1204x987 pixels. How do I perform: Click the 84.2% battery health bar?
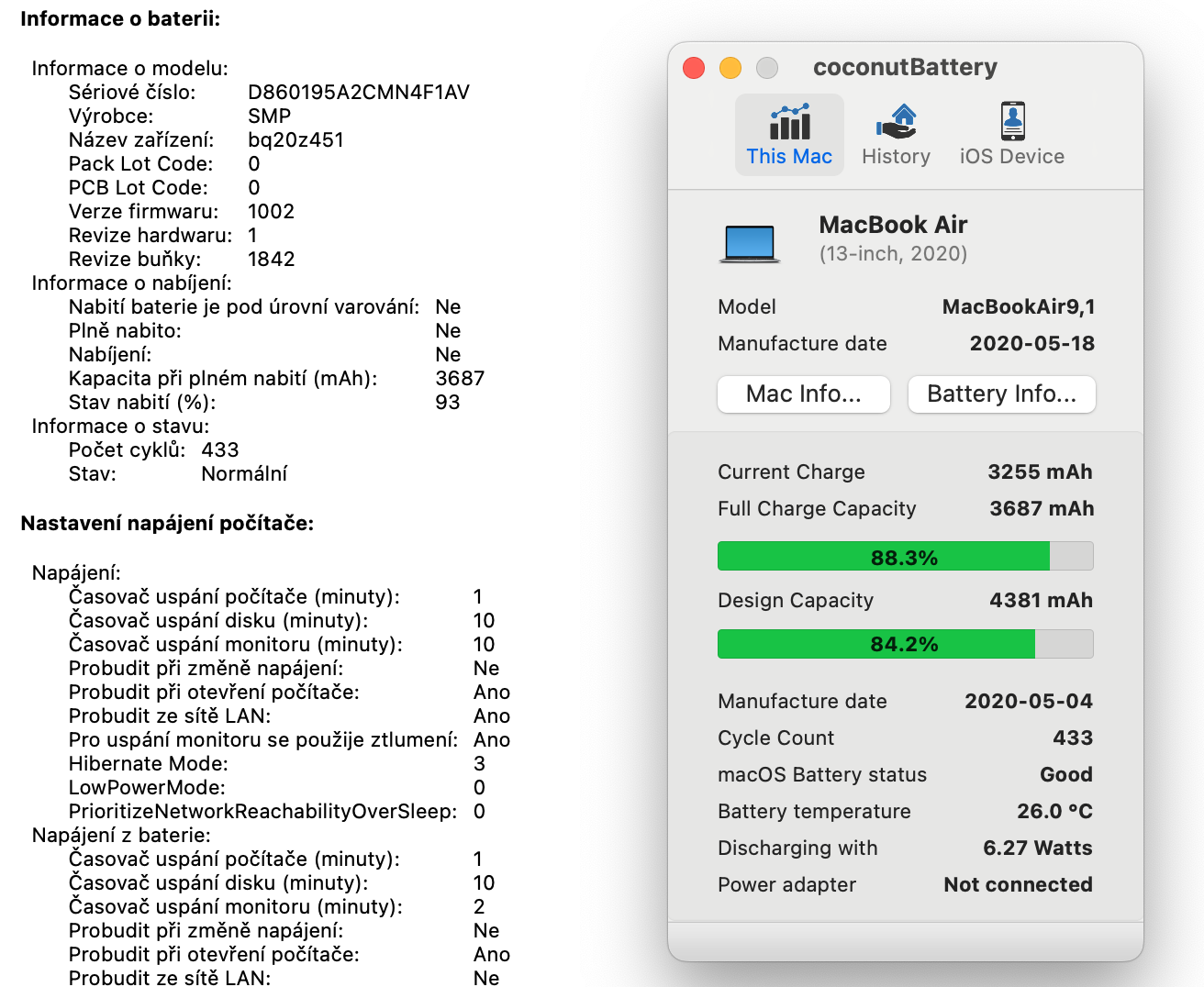[x=905, y=644]
